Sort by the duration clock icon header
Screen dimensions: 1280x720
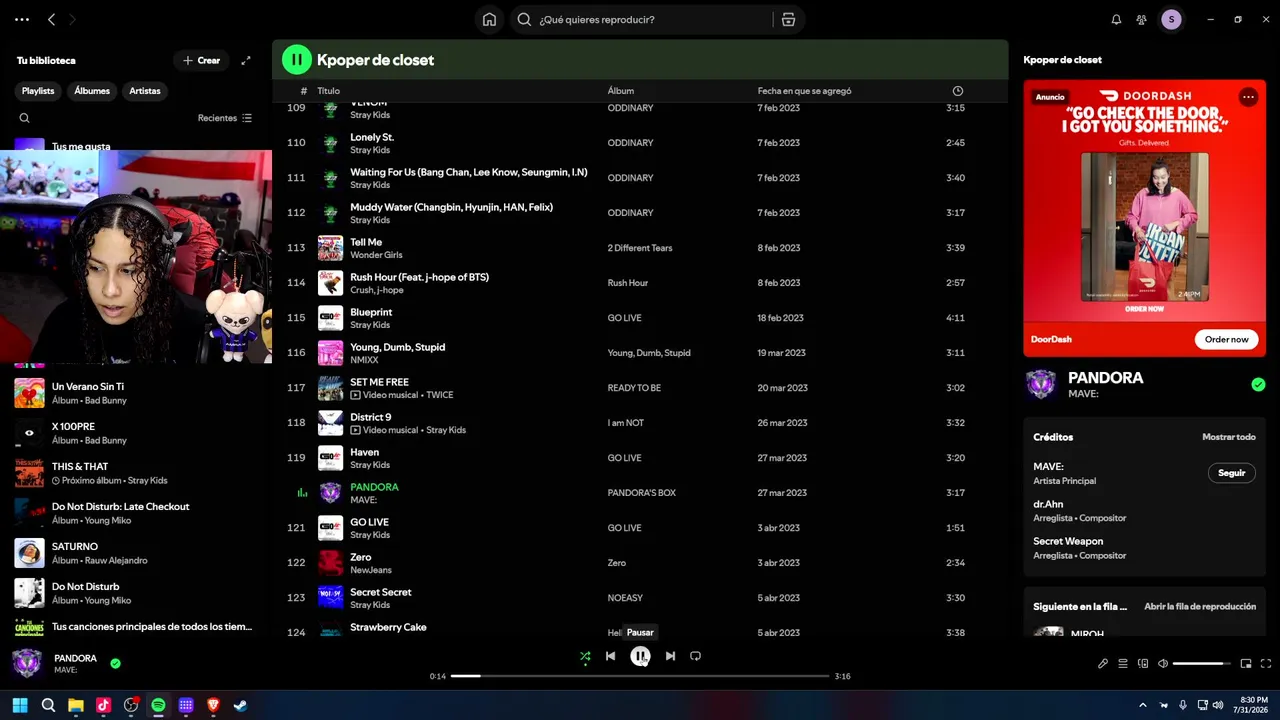tap(958, 91)
